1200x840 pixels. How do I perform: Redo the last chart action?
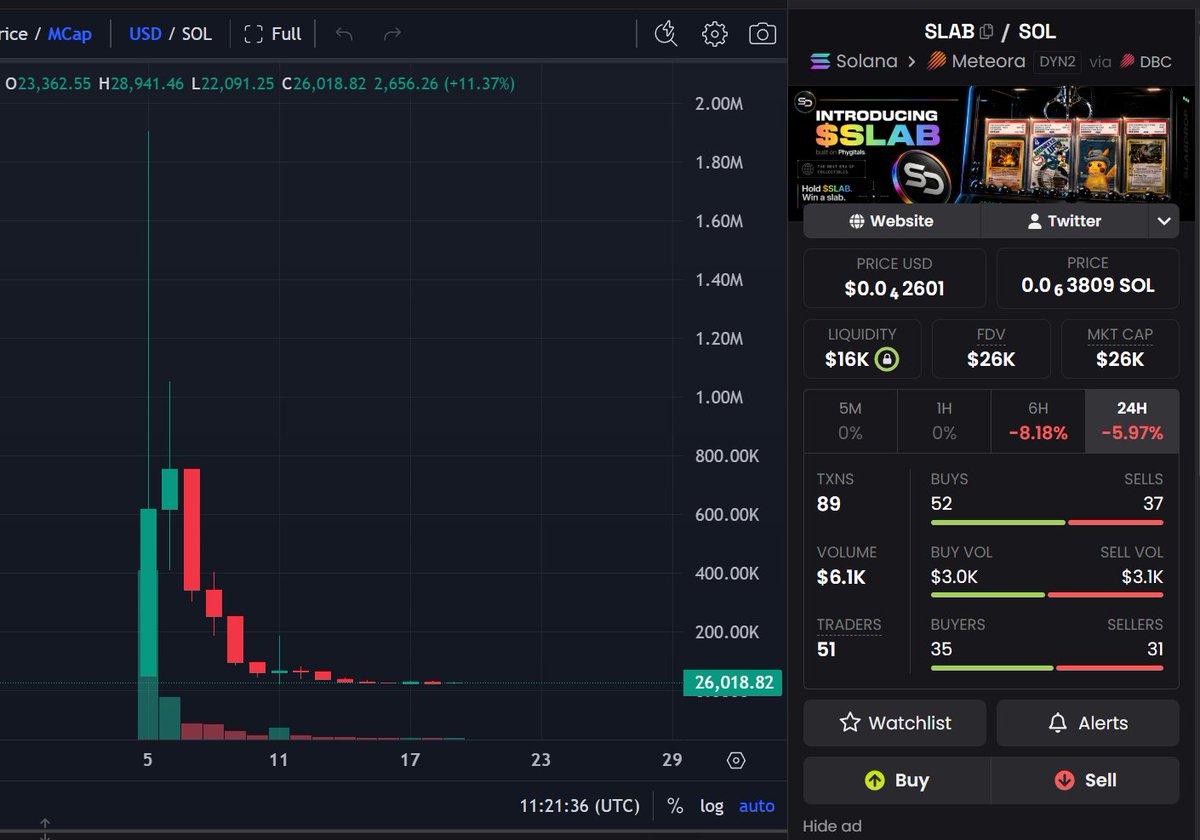pyautogui.click(x=392, y=34)
